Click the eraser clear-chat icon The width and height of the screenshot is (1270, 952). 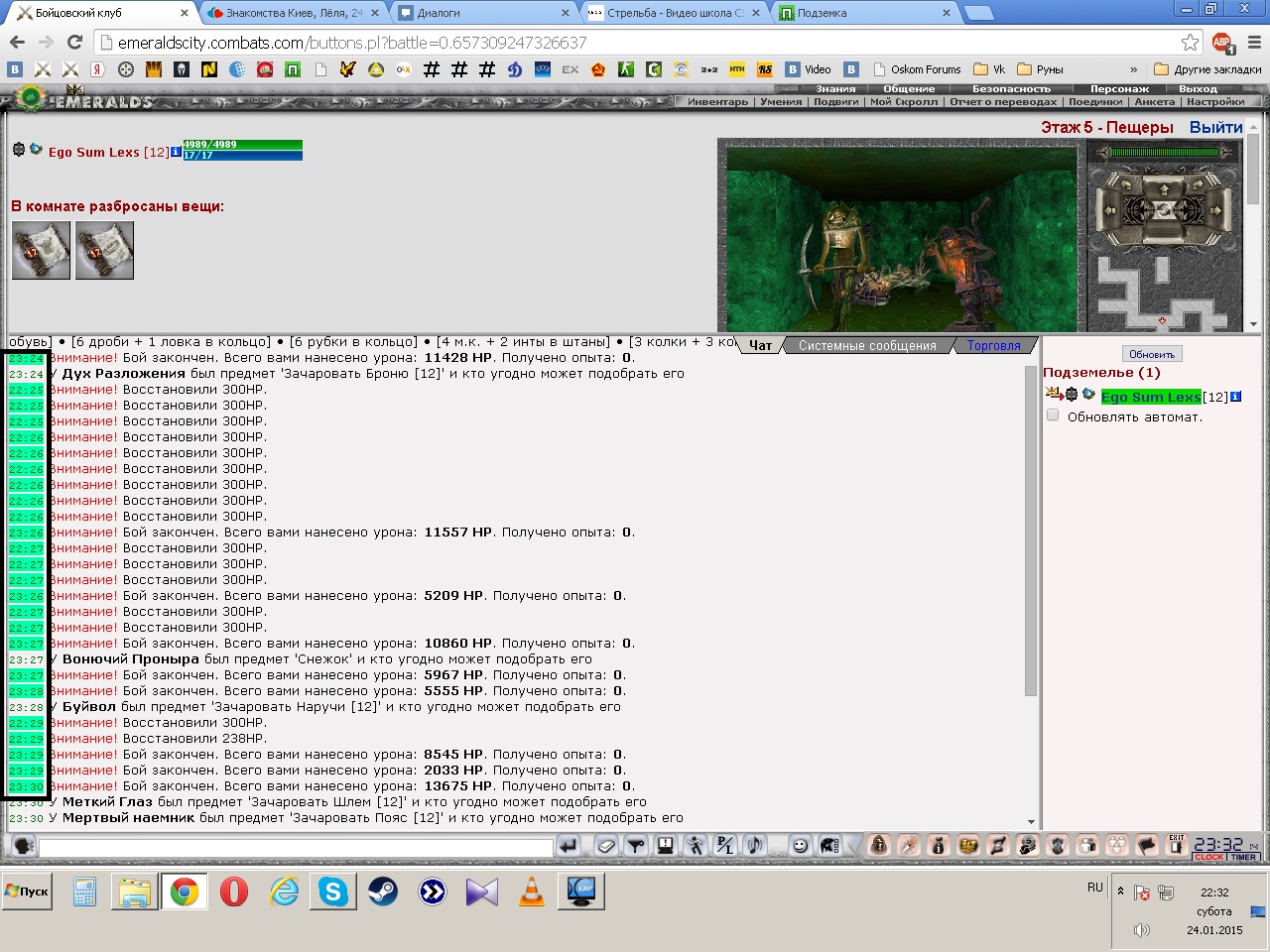[606, 845]
